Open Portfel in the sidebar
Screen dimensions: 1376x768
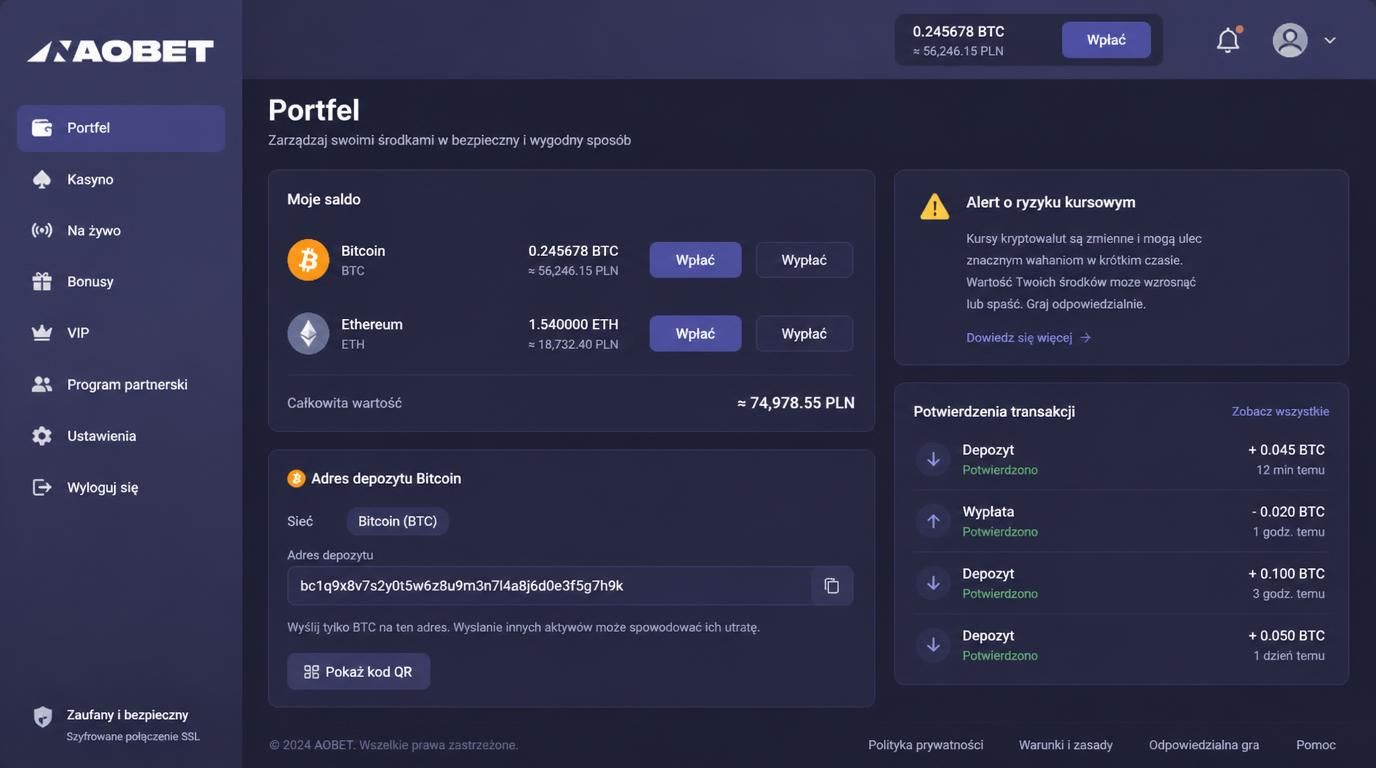pyautogui.click(x=121, y=128)
